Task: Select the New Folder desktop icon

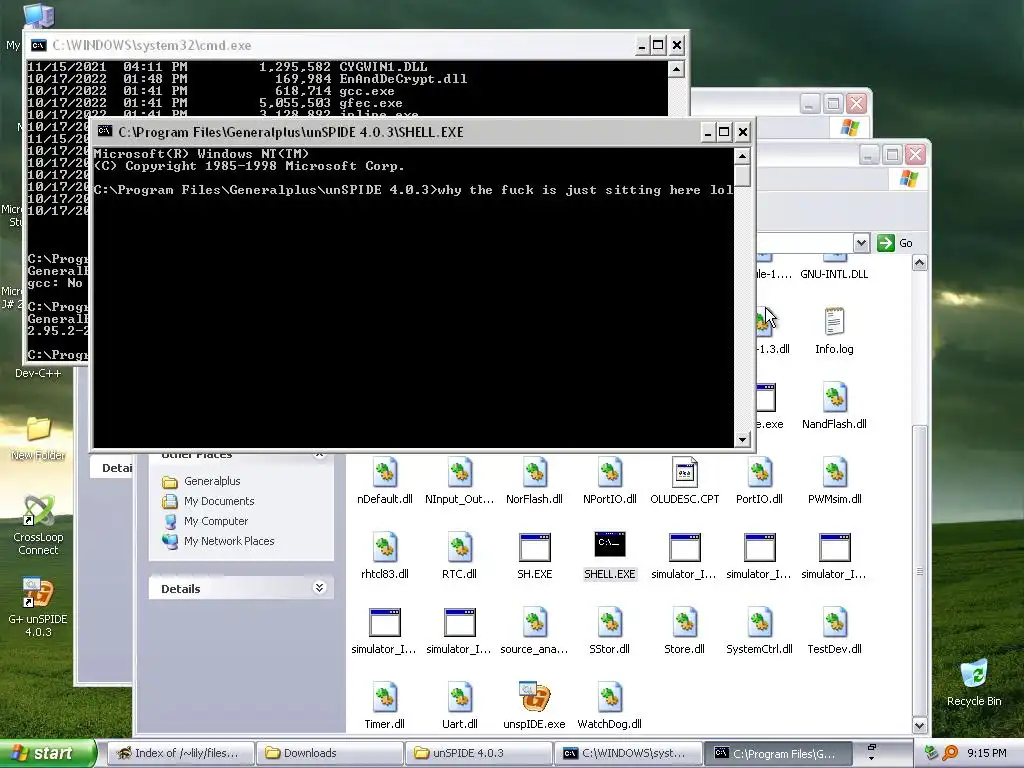Action: pos(38,430)
